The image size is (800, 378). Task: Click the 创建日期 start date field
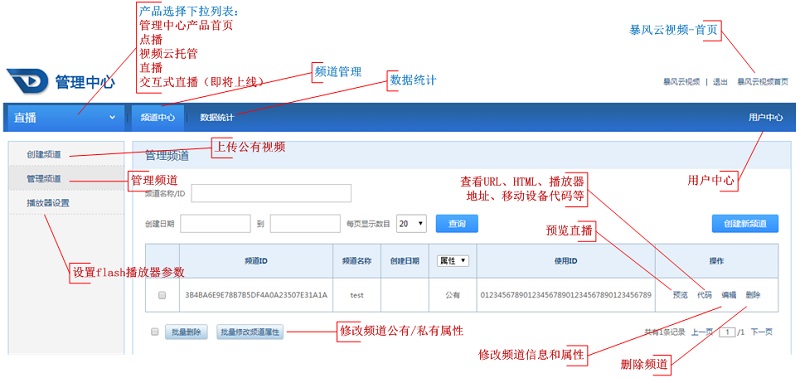(215, 223)
